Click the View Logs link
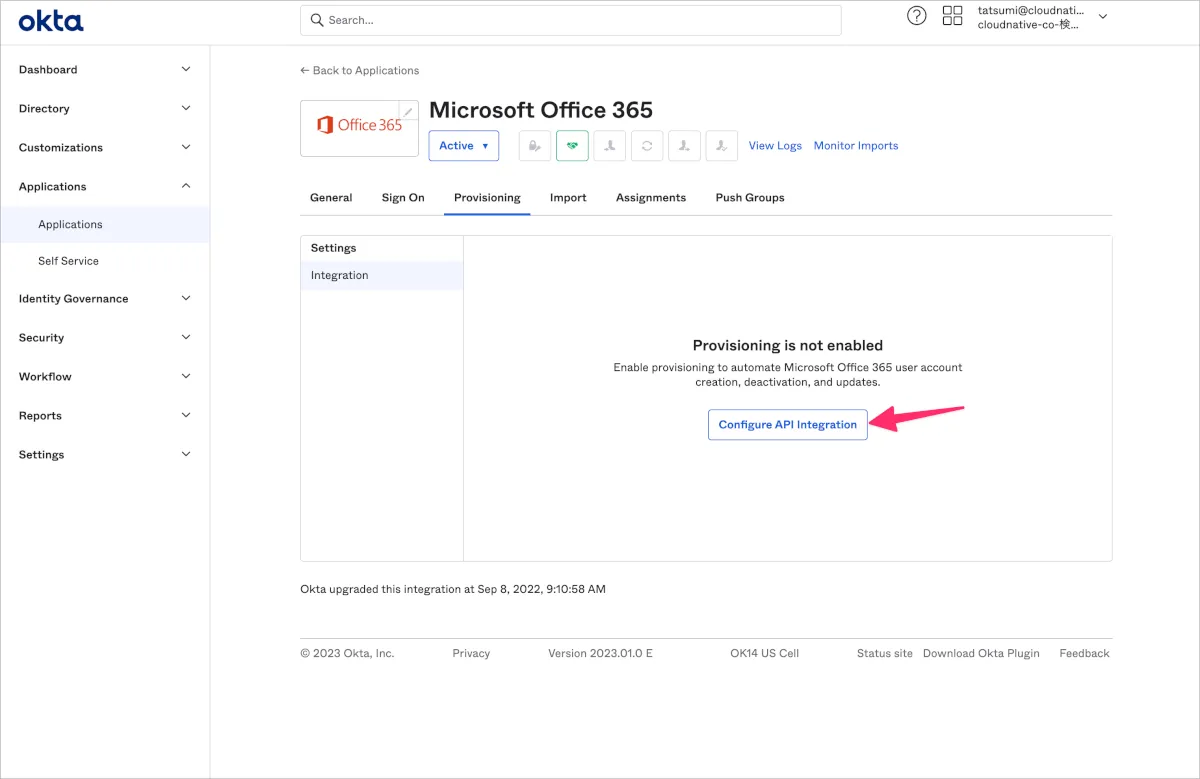 [x=775, y=146]
